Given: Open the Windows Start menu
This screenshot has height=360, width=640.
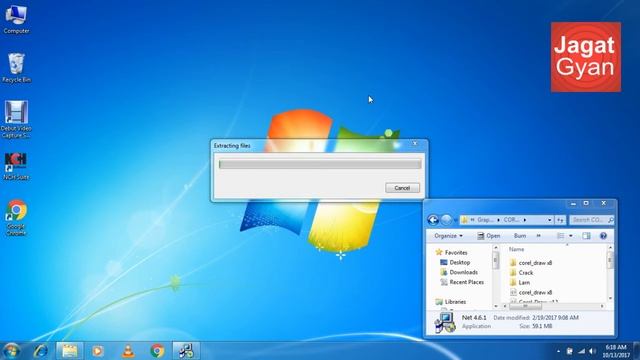Looking at the screenshot, I should click(11, 351).
